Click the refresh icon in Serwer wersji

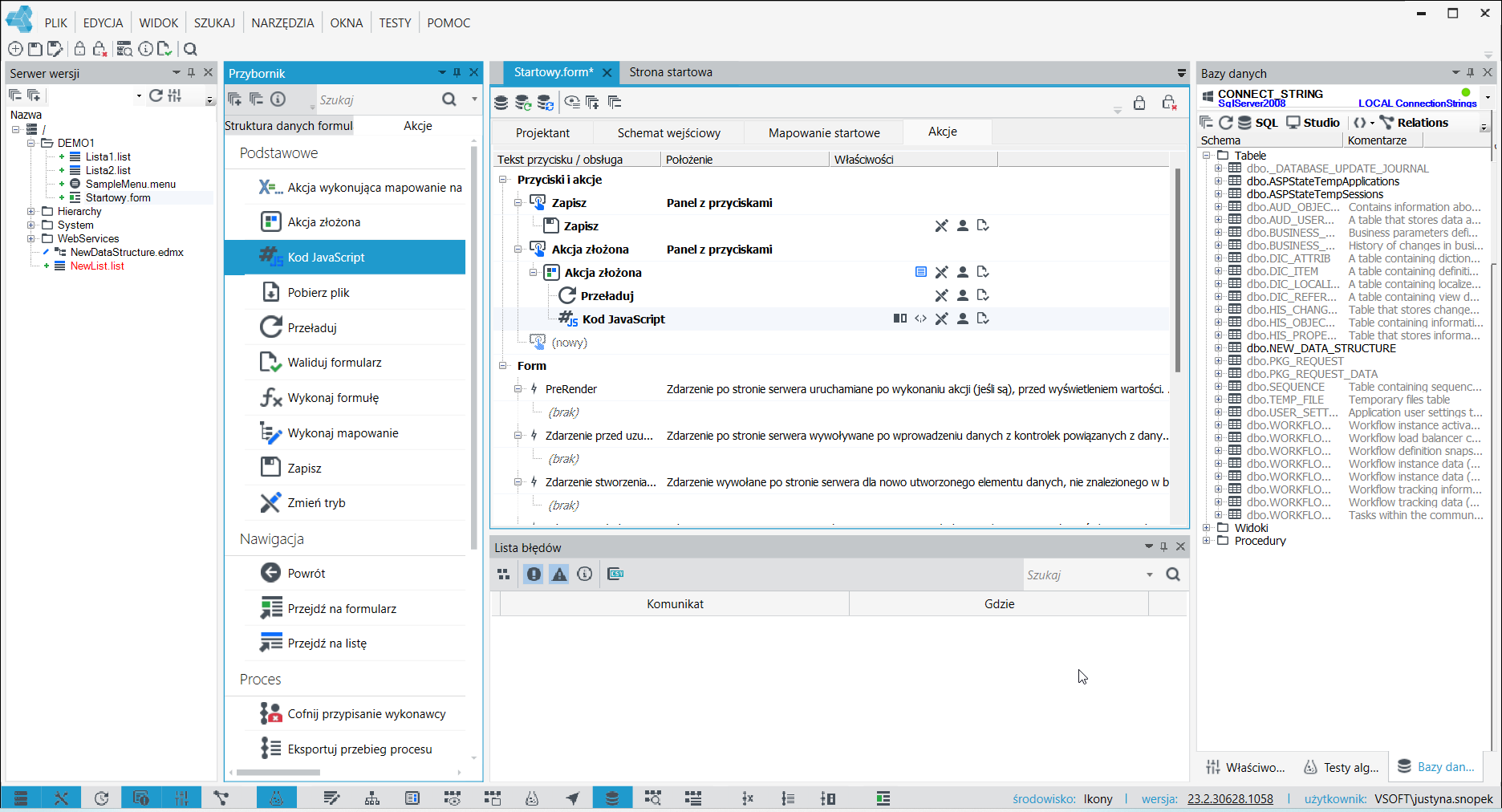tap(156, 95)
